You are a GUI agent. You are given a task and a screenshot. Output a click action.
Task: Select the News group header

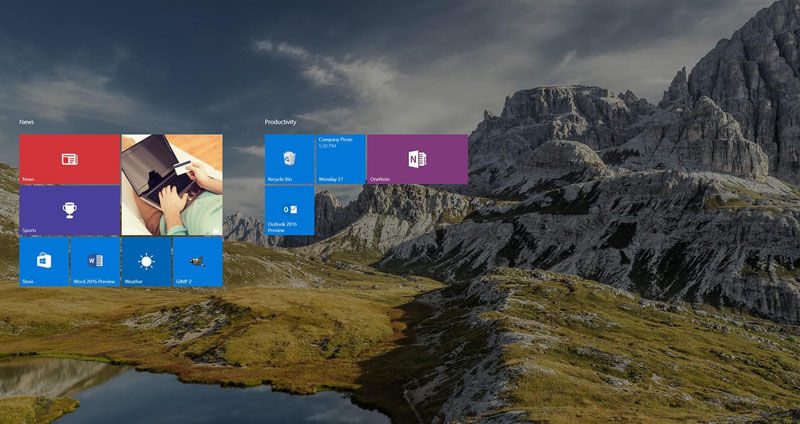[27, 122]
